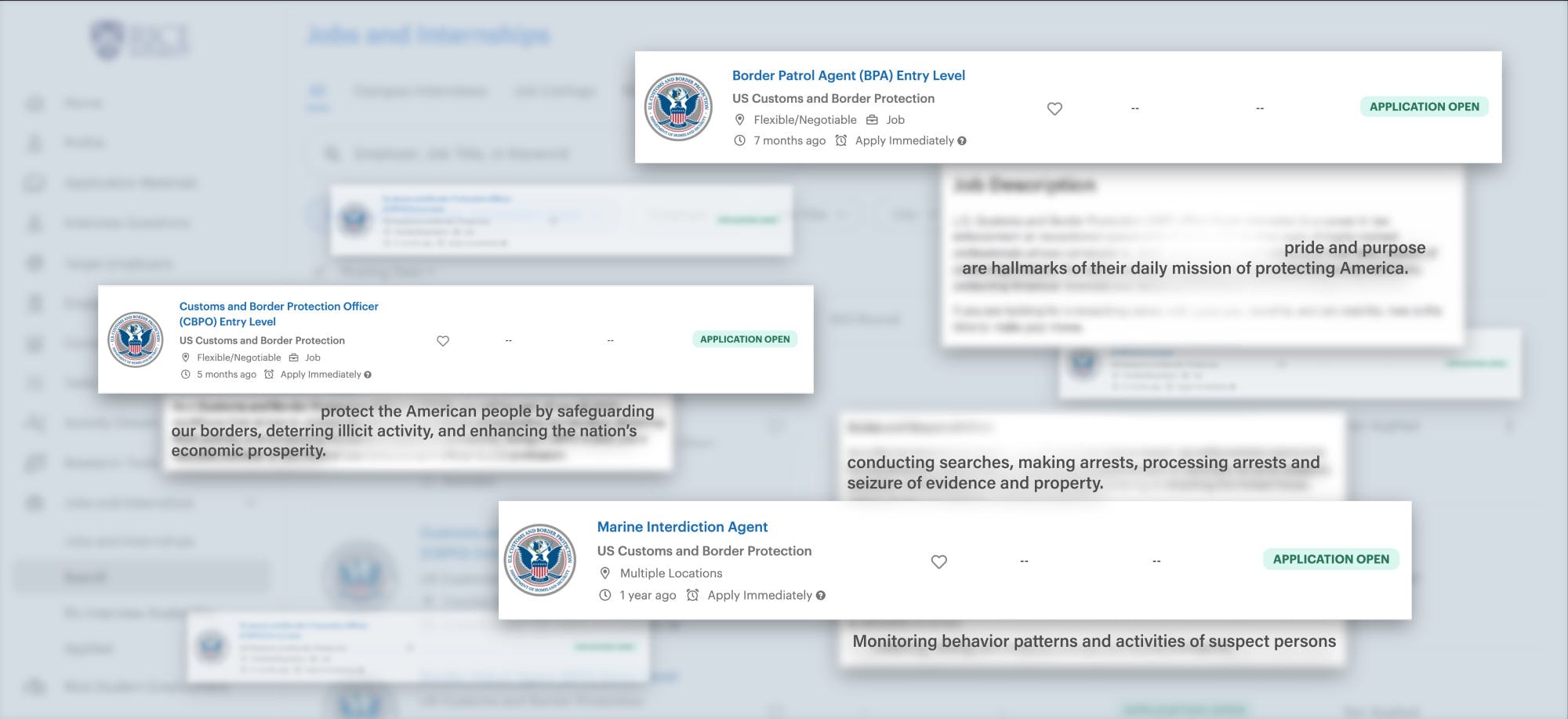The image size is (1568, 719).
Task: Click the help icon after Apply Immediately, Border Patrol card
Action: pyautogui.click(x=962, y=141)
